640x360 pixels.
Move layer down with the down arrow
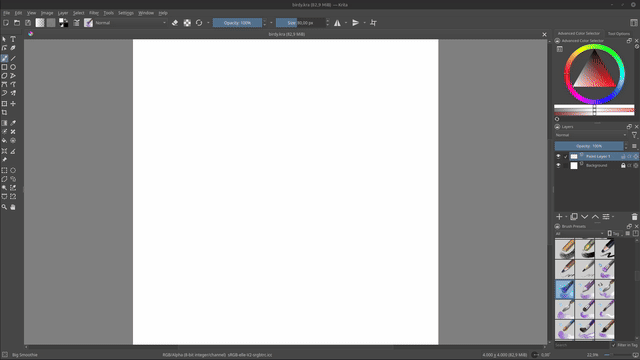(x=584, y=217)
